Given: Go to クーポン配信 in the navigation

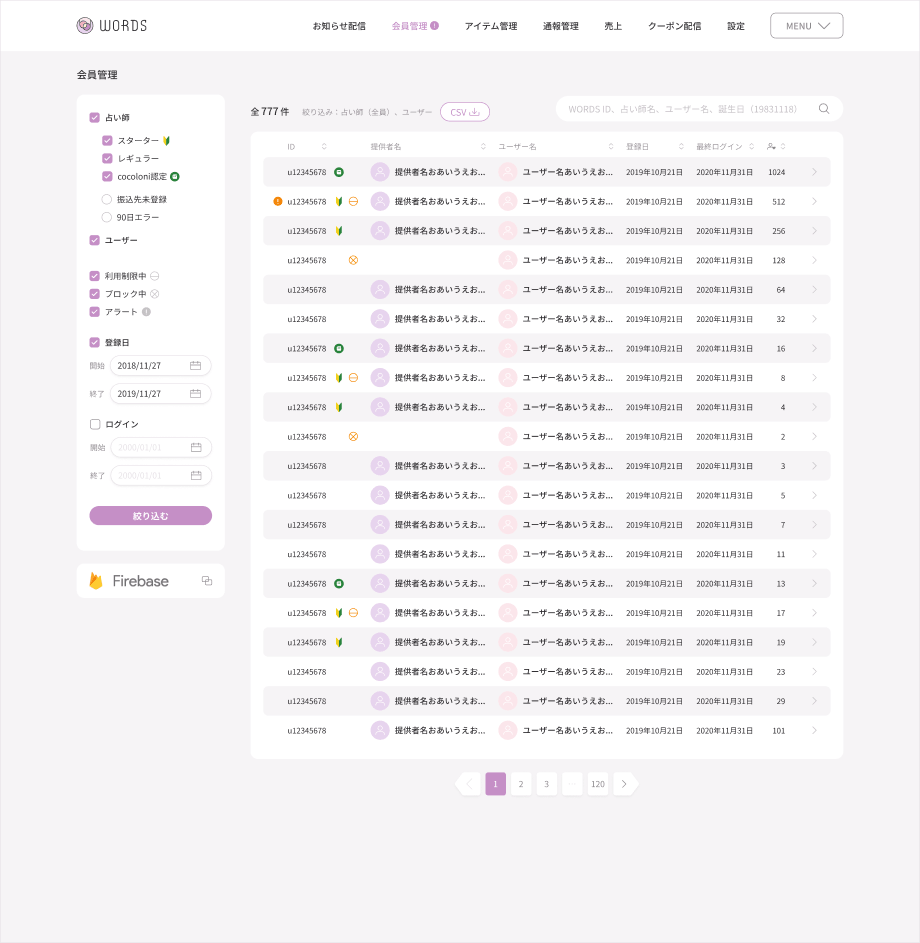Looking at the screenshot, I should click(674, 26).
